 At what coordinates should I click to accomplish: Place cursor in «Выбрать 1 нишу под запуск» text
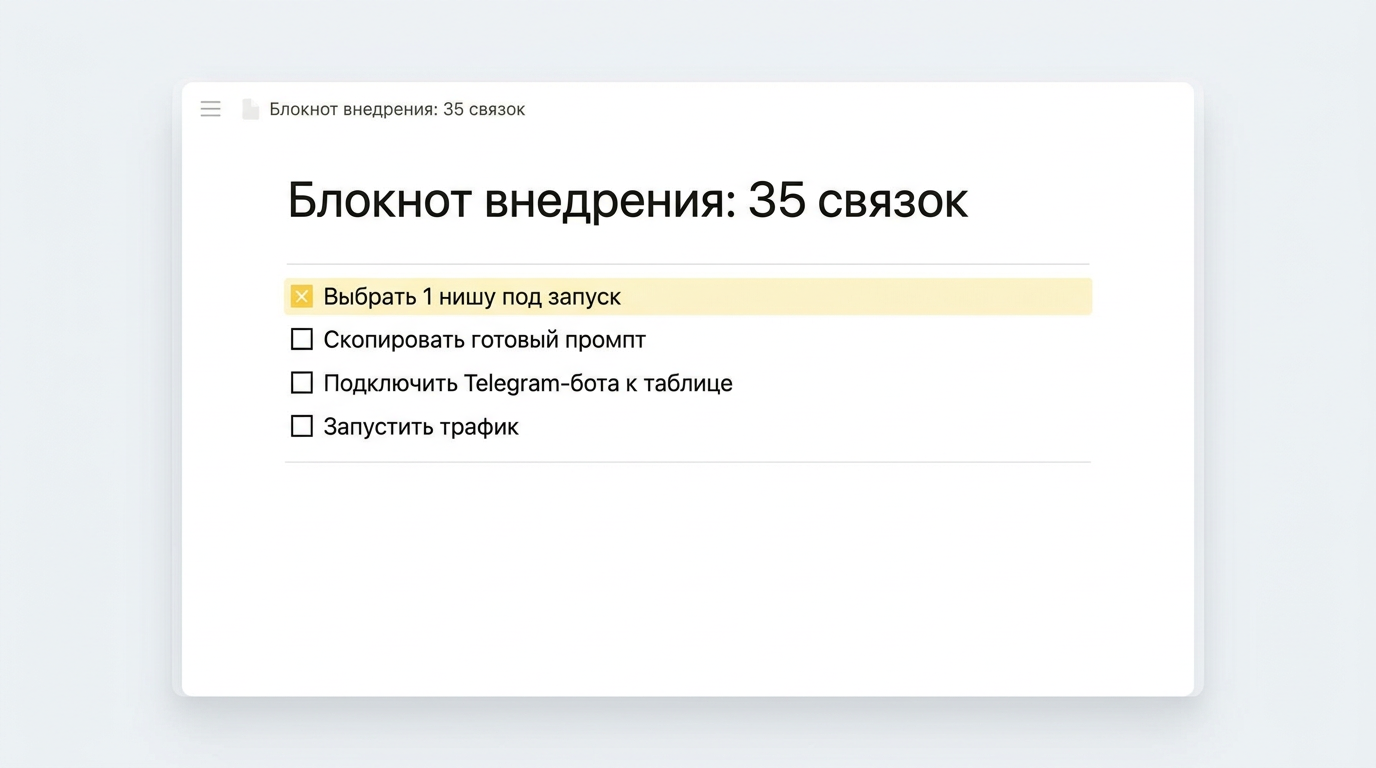tap(472, 297)
